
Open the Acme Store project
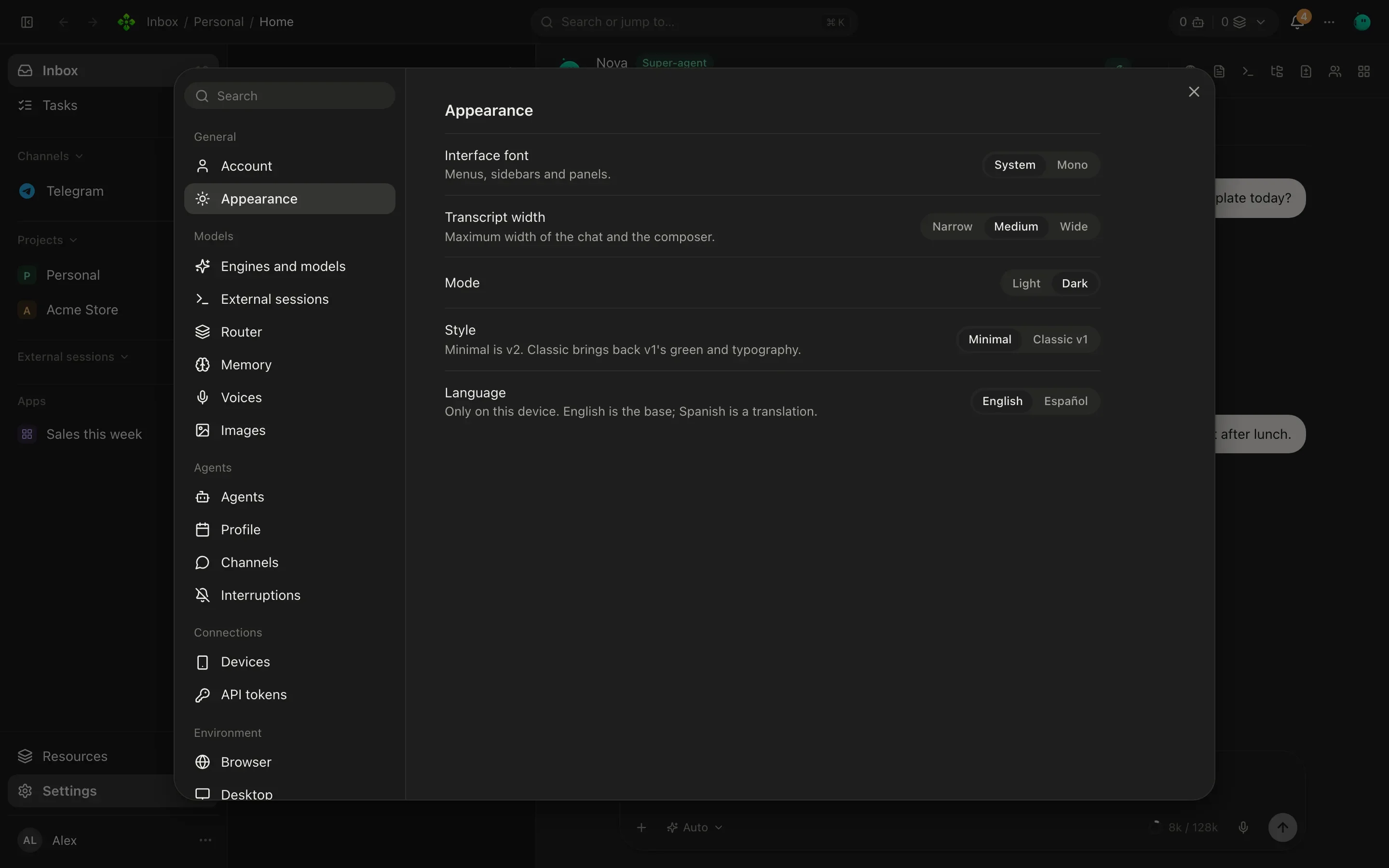point(92,310)
